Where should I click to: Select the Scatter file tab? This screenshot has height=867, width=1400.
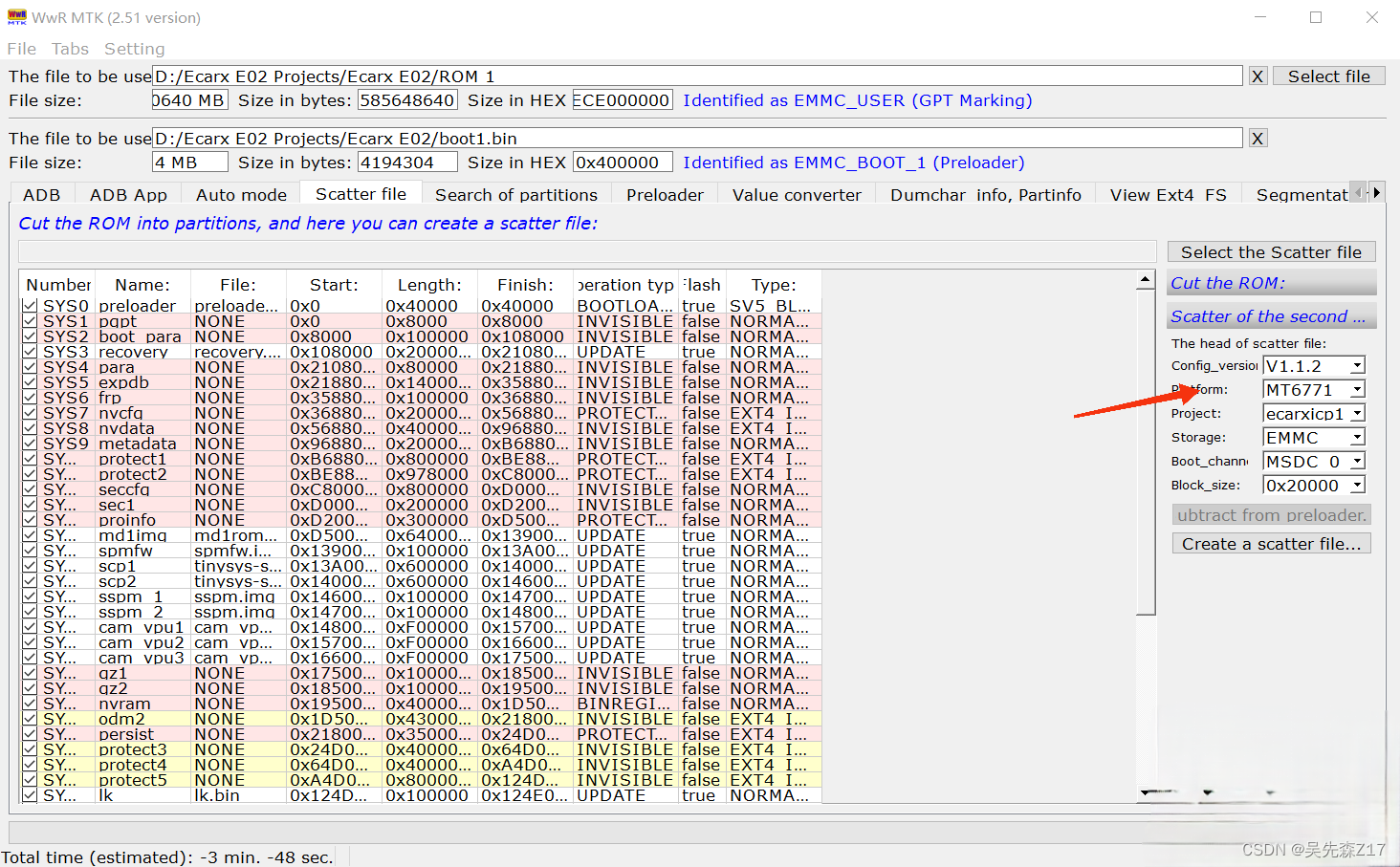(x=361, y=193)
